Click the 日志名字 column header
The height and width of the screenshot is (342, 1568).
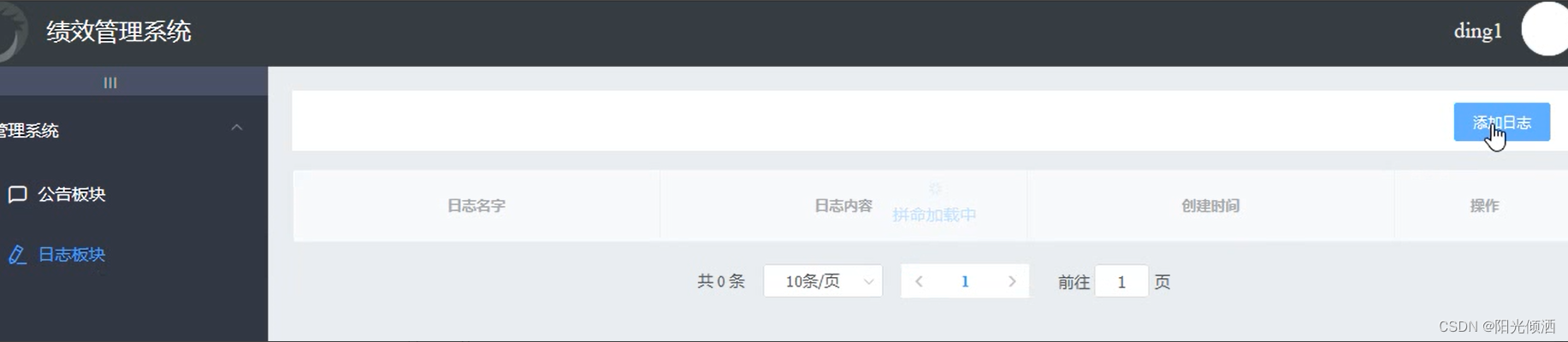tap(476, 206)
